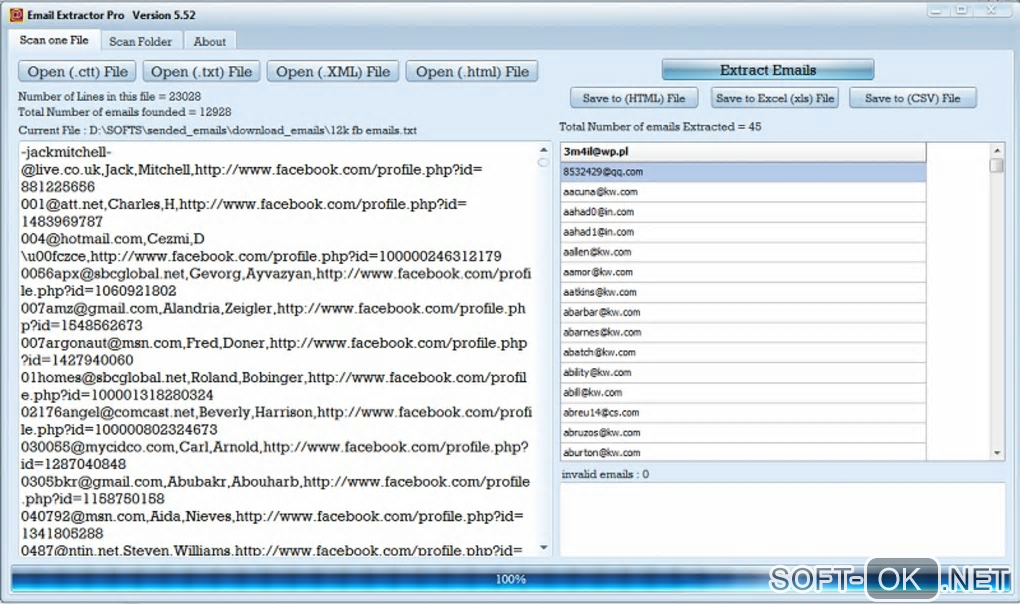Viewport: 1020px width, 604px height.
Task: Select the Scan one File tab
Action: click(x=54, y=40)
